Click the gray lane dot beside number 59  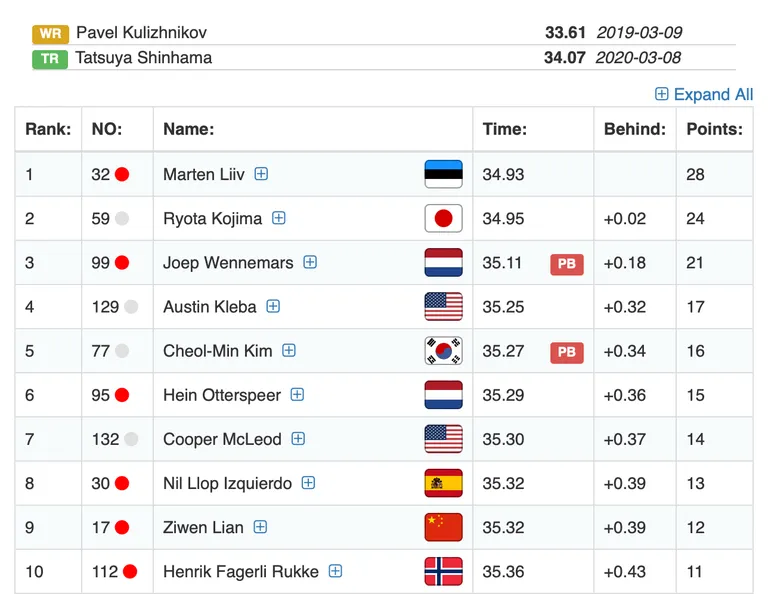(x=122, y=218)
